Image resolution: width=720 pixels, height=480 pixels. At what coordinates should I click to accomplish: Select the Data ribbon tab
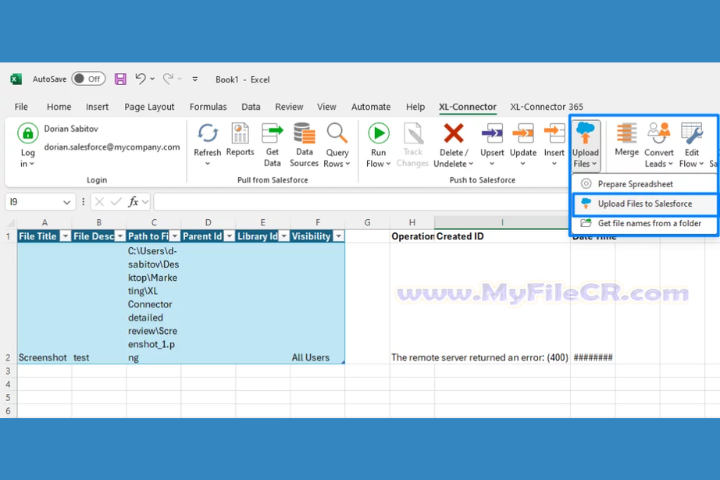(251, 107)
